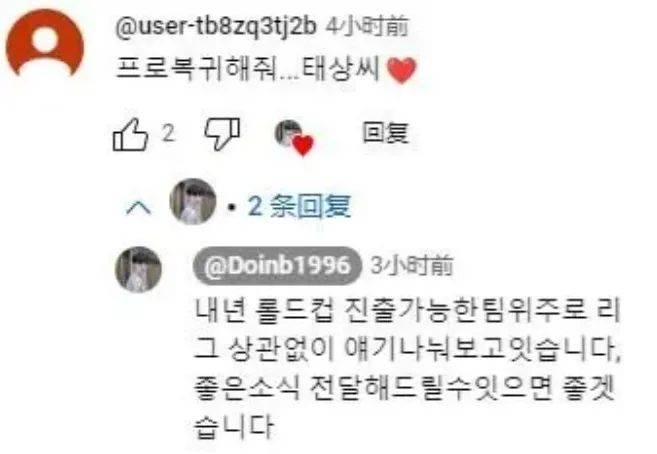This screenshot has width=657, height=454.
Task: Like the comment by user-tb8zq3tj2b
Action: [130, 134]
